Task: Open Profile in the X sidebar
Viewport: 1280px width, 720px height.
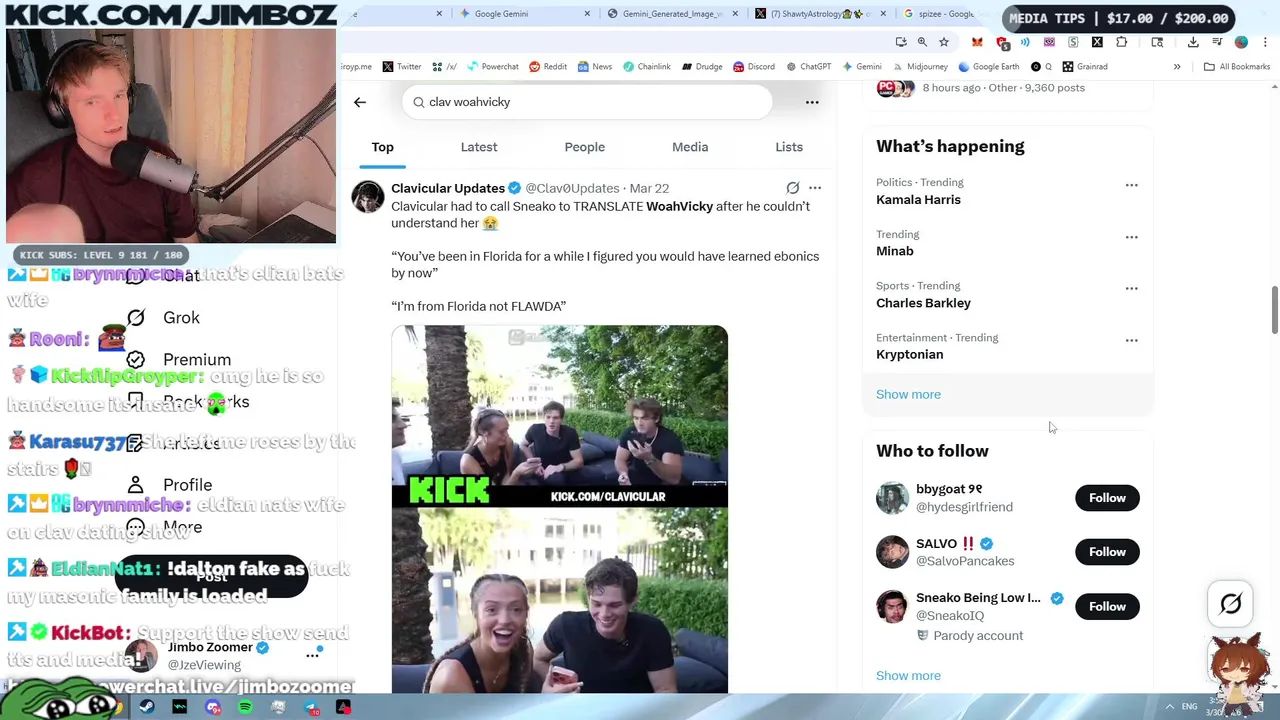Action: (x=168, y=485)
